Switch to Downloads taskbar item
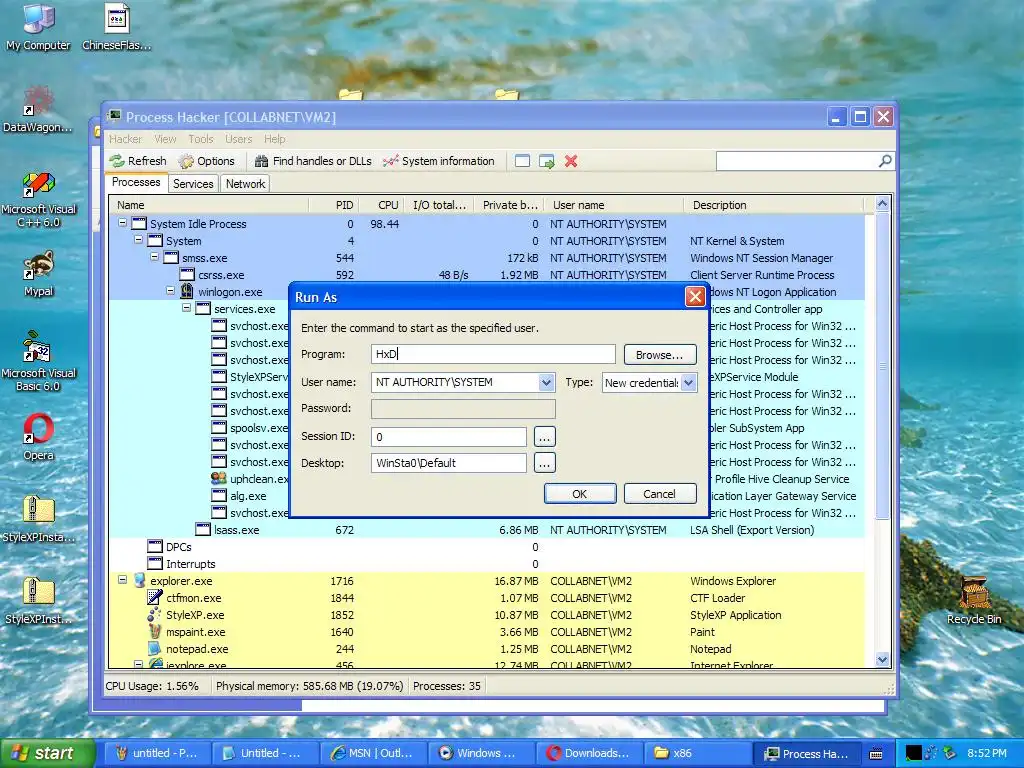Image resolution: width=1024 pixels, height=768 pixels. 589,754
